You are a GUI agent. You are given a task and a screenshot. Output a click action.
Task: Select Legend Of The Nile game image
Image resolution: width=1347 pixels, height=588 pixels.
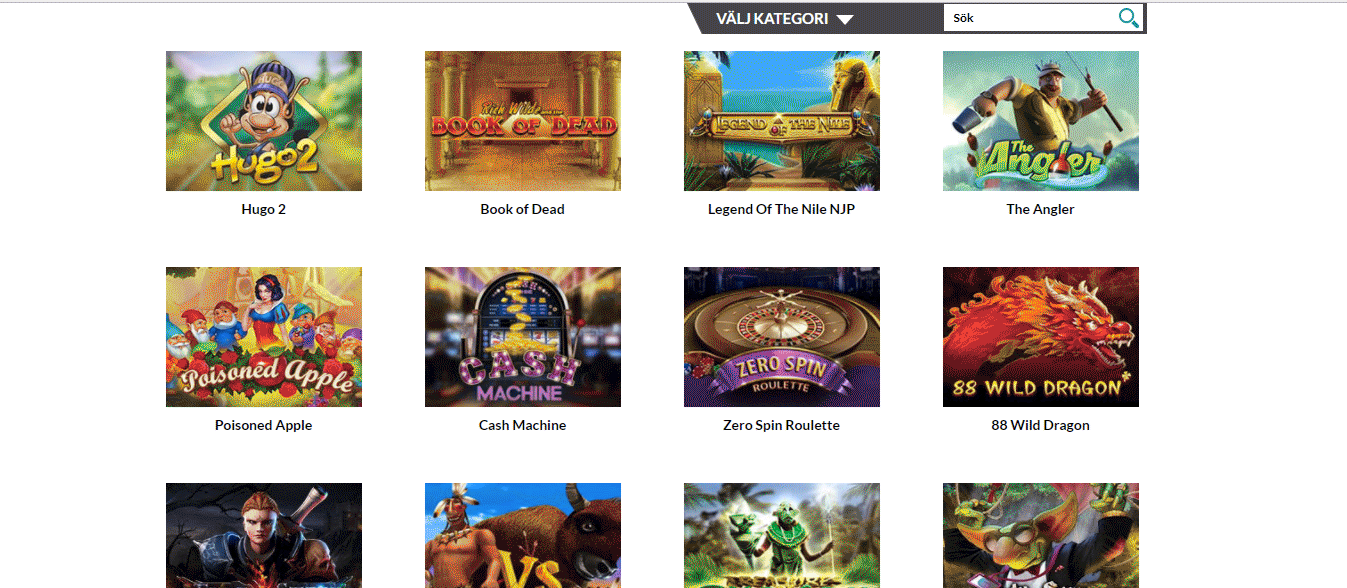782,121
